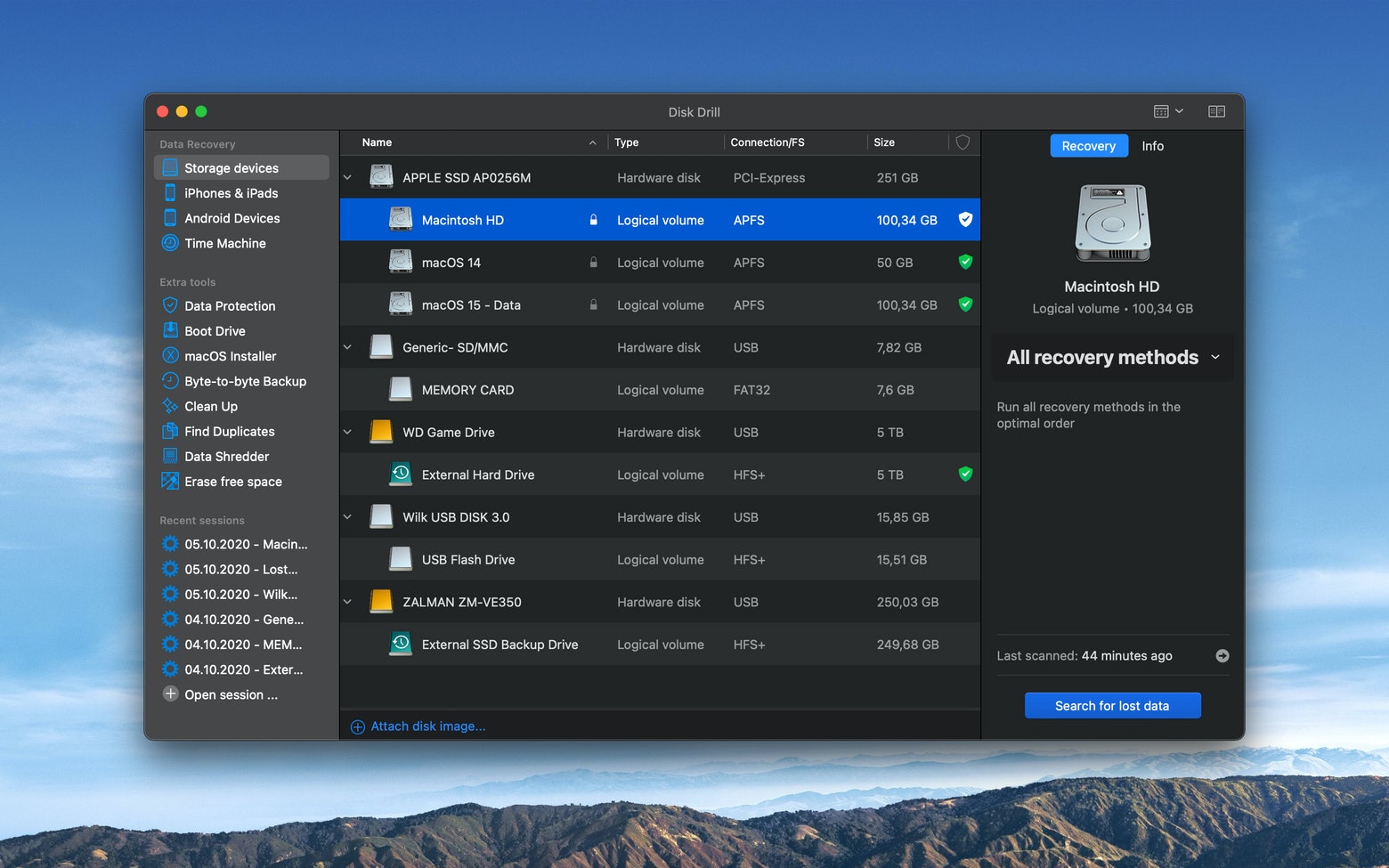Click lock icon on macOS 14 row
This screenshot has height=868, width=1389.
(x=594, y=263)
